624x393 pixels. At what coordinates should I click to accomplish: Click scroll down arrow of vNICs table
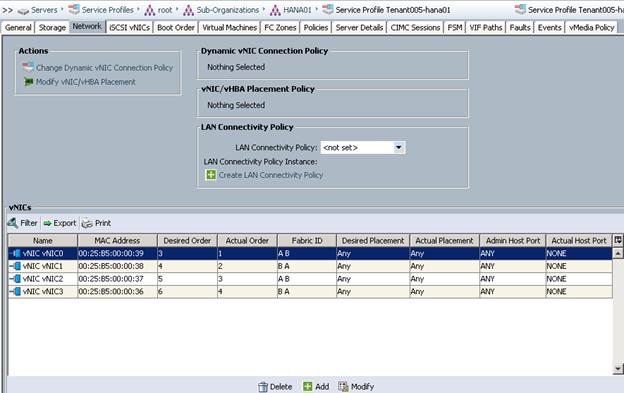pos(618,369)
